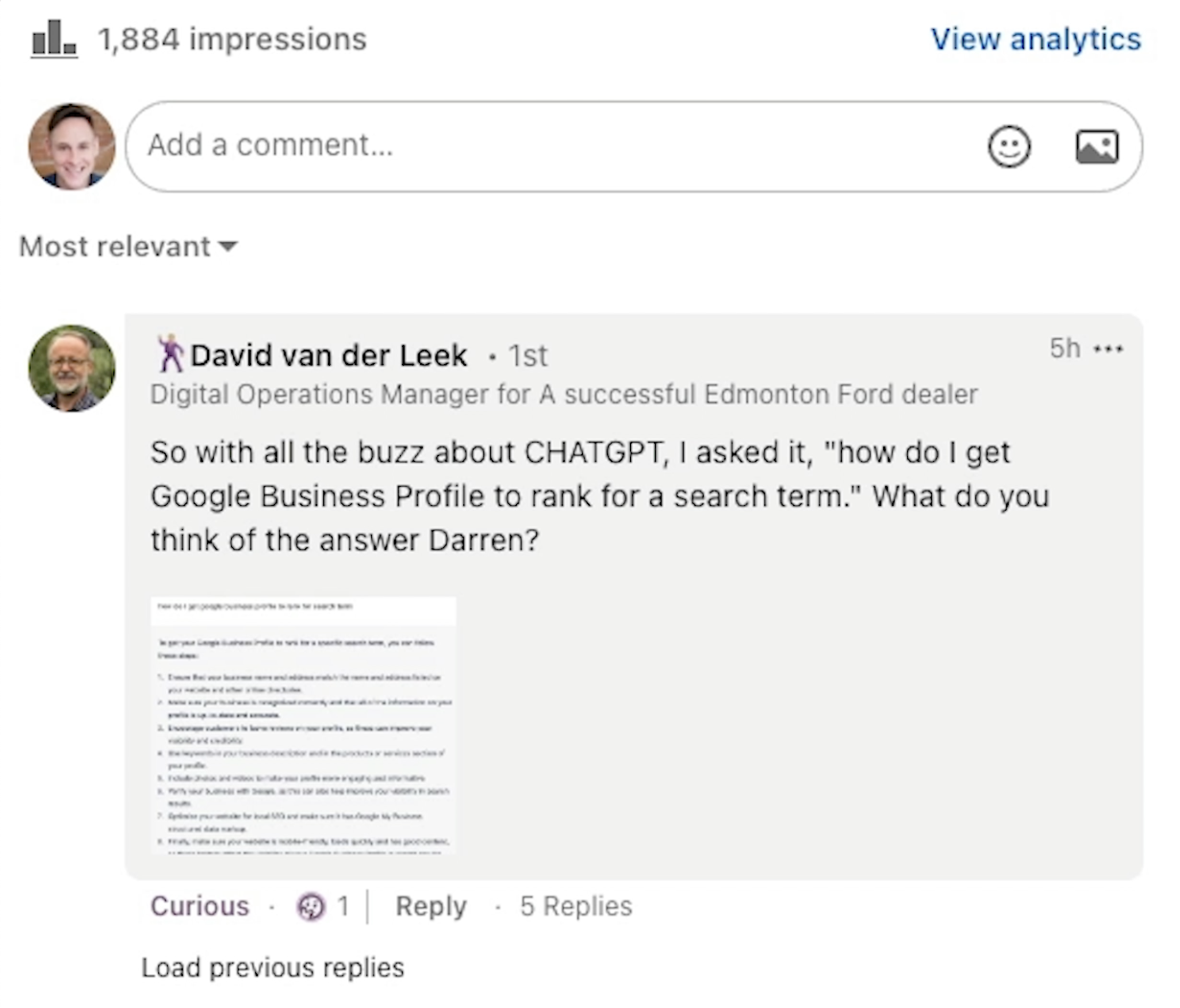The image size is (1180, 1008).
Task: Open the attached ChatGPT screenshot thumbnail
Action: (x=303, y=725)
